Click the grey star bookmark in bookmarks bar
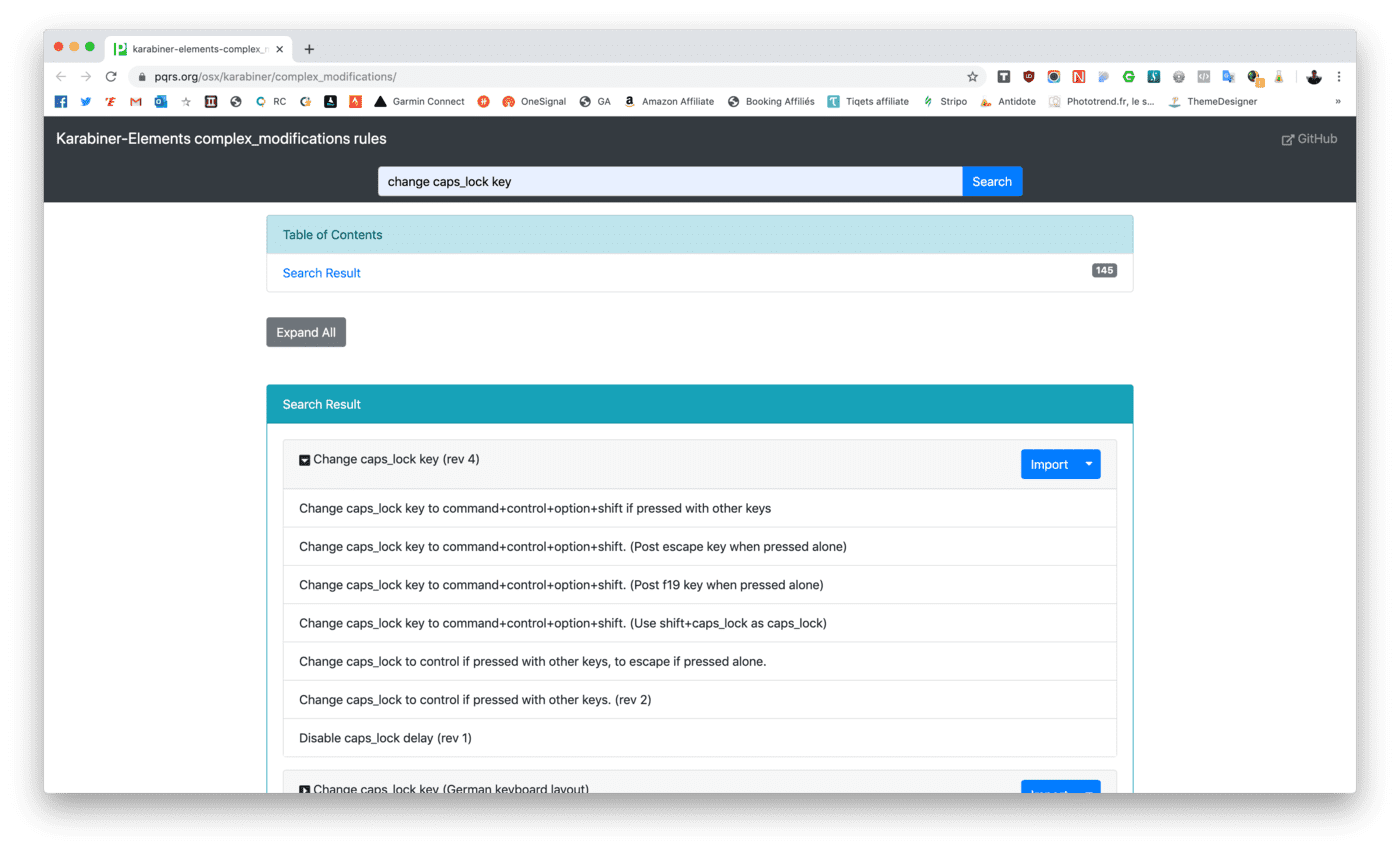The height and width of the screenshot is (851, 1400). 186,102
